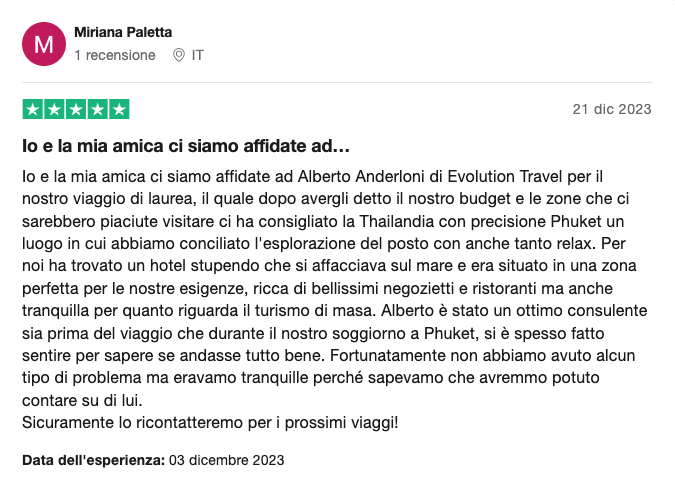Screen dimensions: 675x482
Task: Click the review date "21 dic 2023"
Action: pyautogui.click(x=612, y=109)
